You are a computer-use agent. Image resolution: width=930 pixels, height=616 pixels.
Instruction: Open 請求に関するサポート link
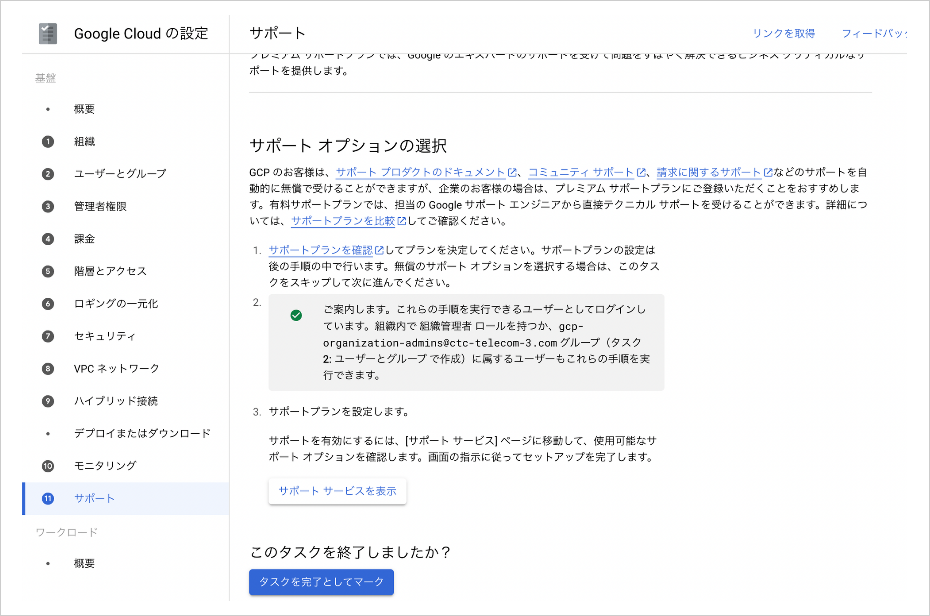tap(709, 173)
